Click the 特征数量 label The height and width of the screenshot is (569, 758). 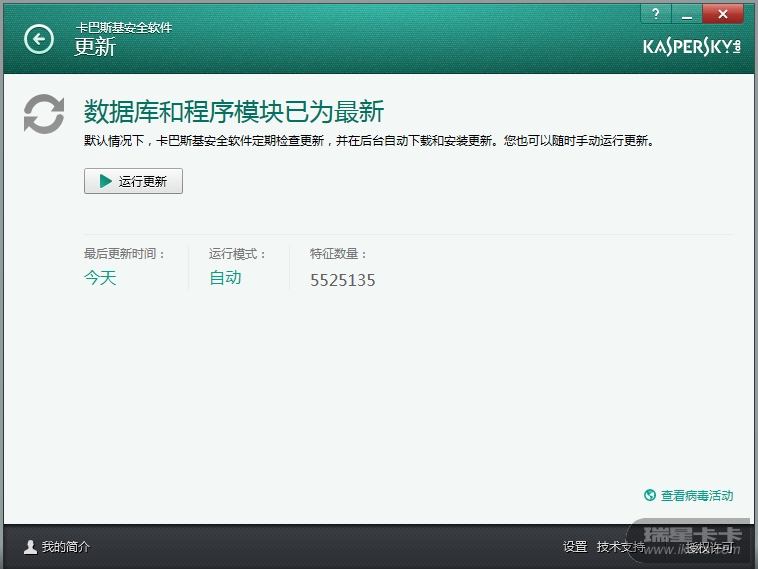point(338,254)
